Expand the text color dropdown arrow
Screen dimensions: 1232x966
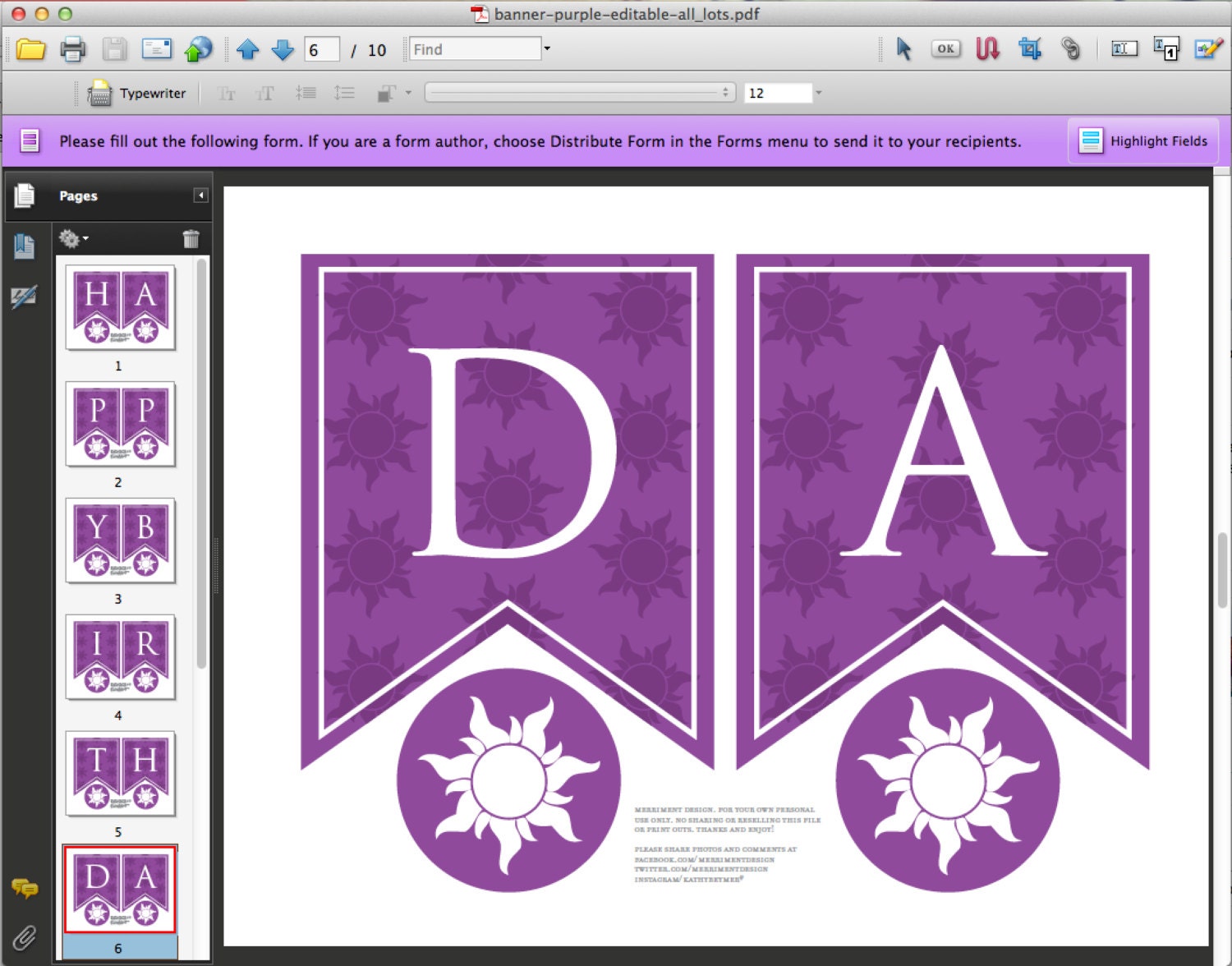[408, 93]
